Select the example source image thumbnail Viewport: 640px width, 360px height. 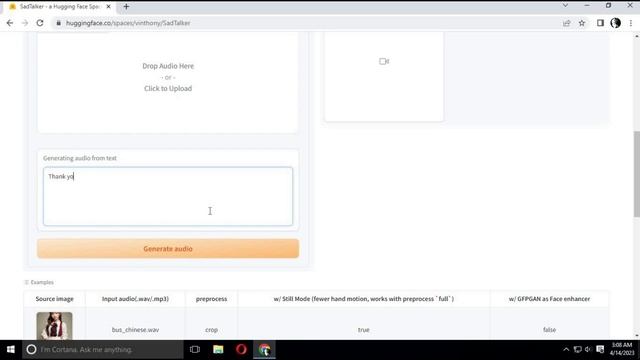(54, 326)
